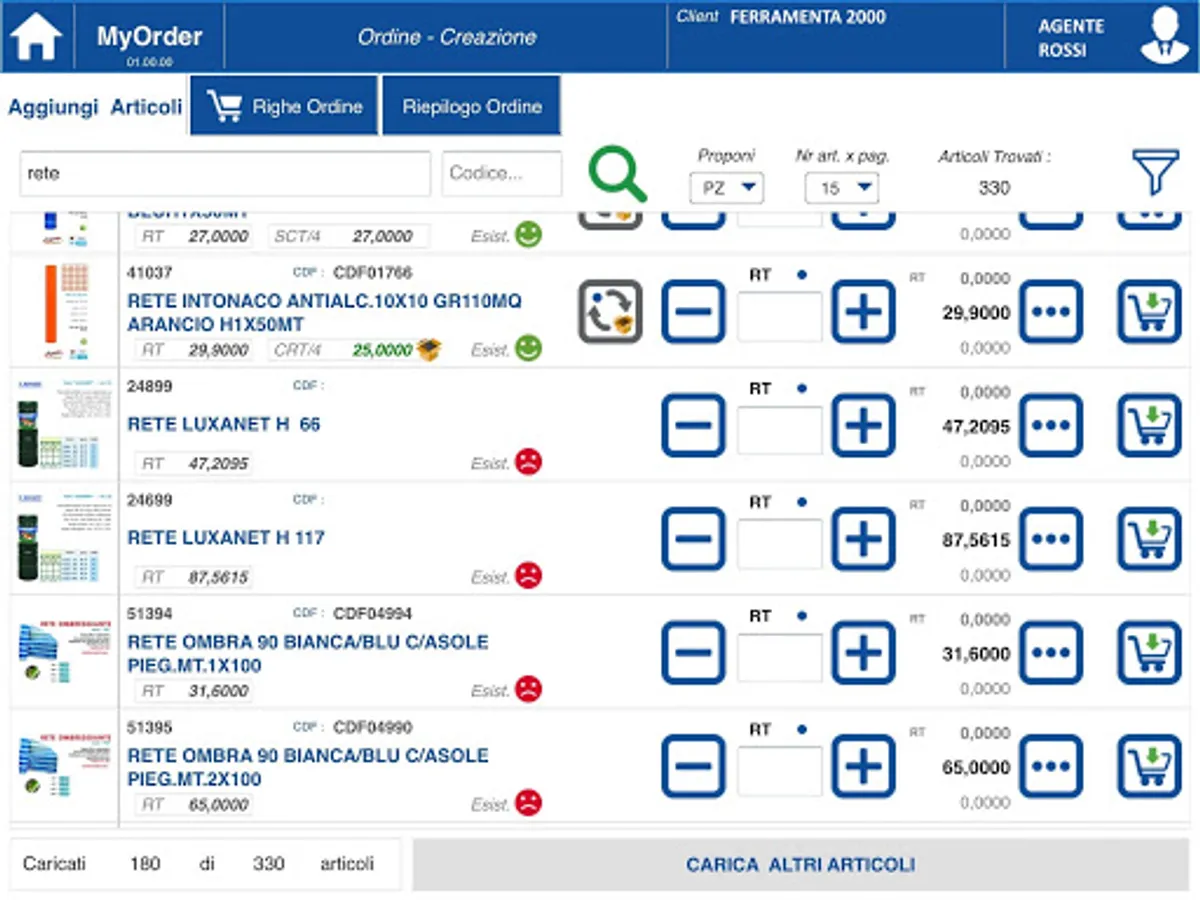Open thumbnail of RETE INTONACO ANTIALC. product
1200x900 pixels.
tap(65, 312)
